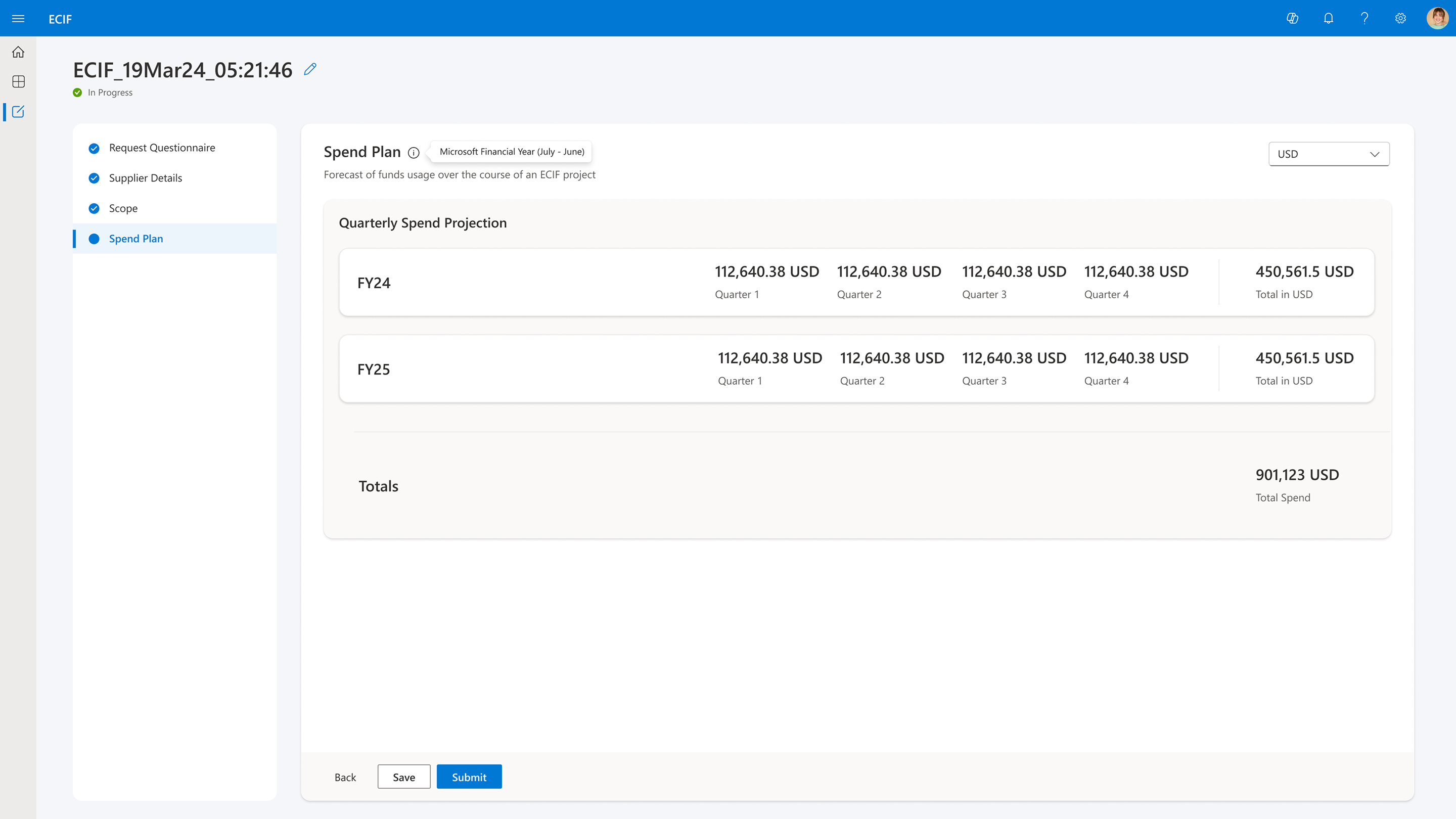Click the Back button
The width and height of the screenshot is (1456, 819).
tap(345, 777)
